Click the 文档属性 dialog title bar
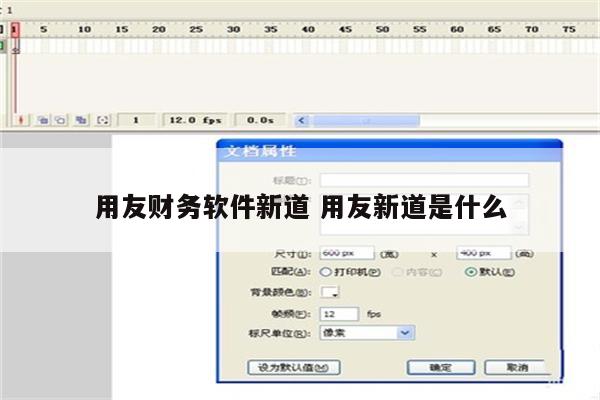Image resolution: width=600 pixels, height=400 pixels. click(390, 151)
